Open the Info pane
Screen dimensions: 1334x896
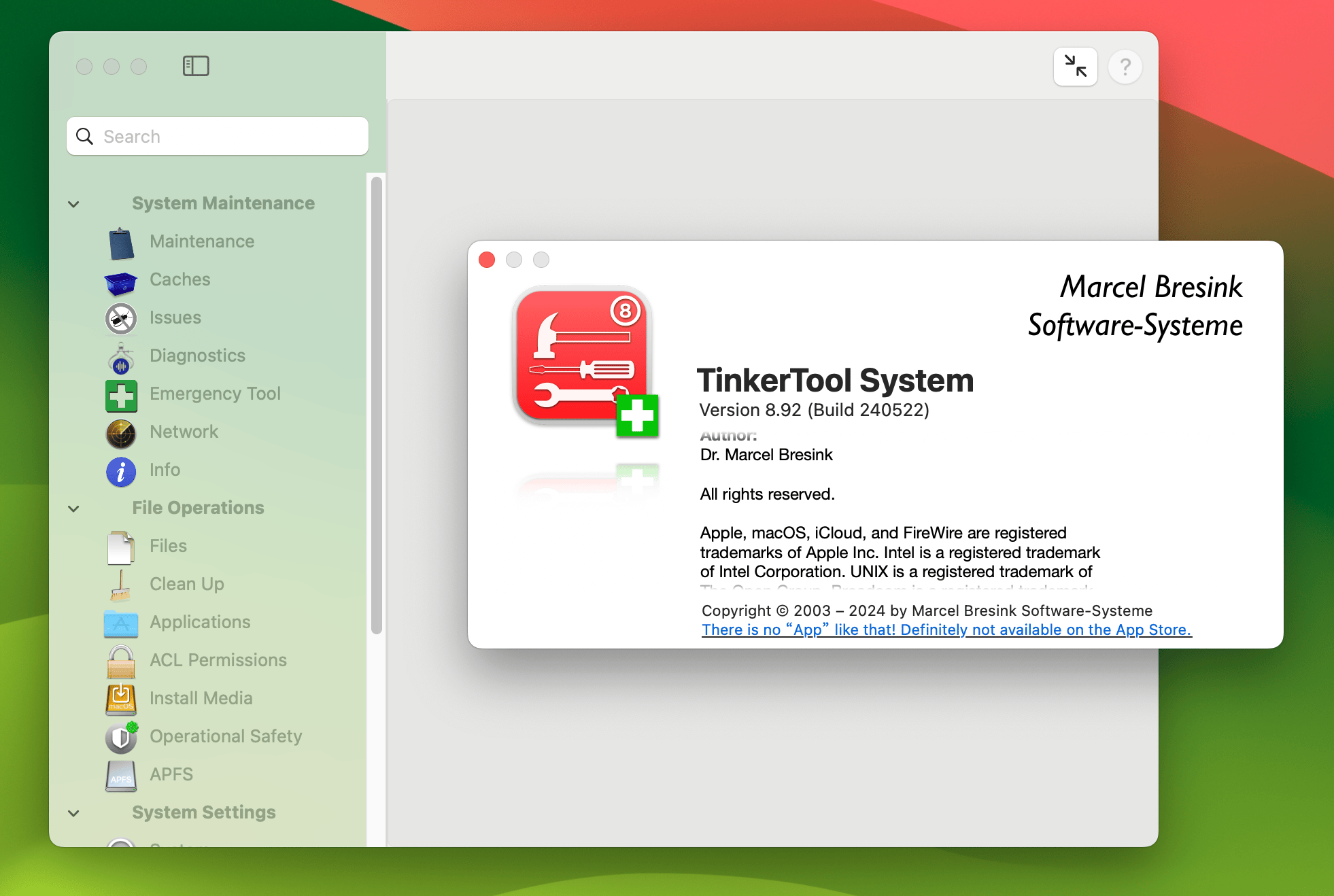click(x=165, y=470)
